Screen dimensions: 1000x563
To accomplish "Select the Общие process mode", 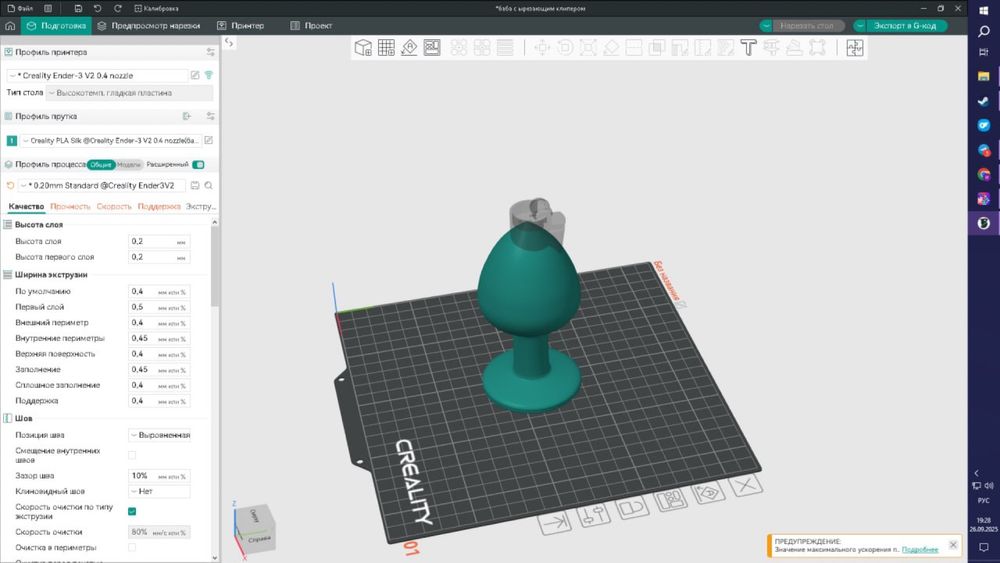I will 101,165.
